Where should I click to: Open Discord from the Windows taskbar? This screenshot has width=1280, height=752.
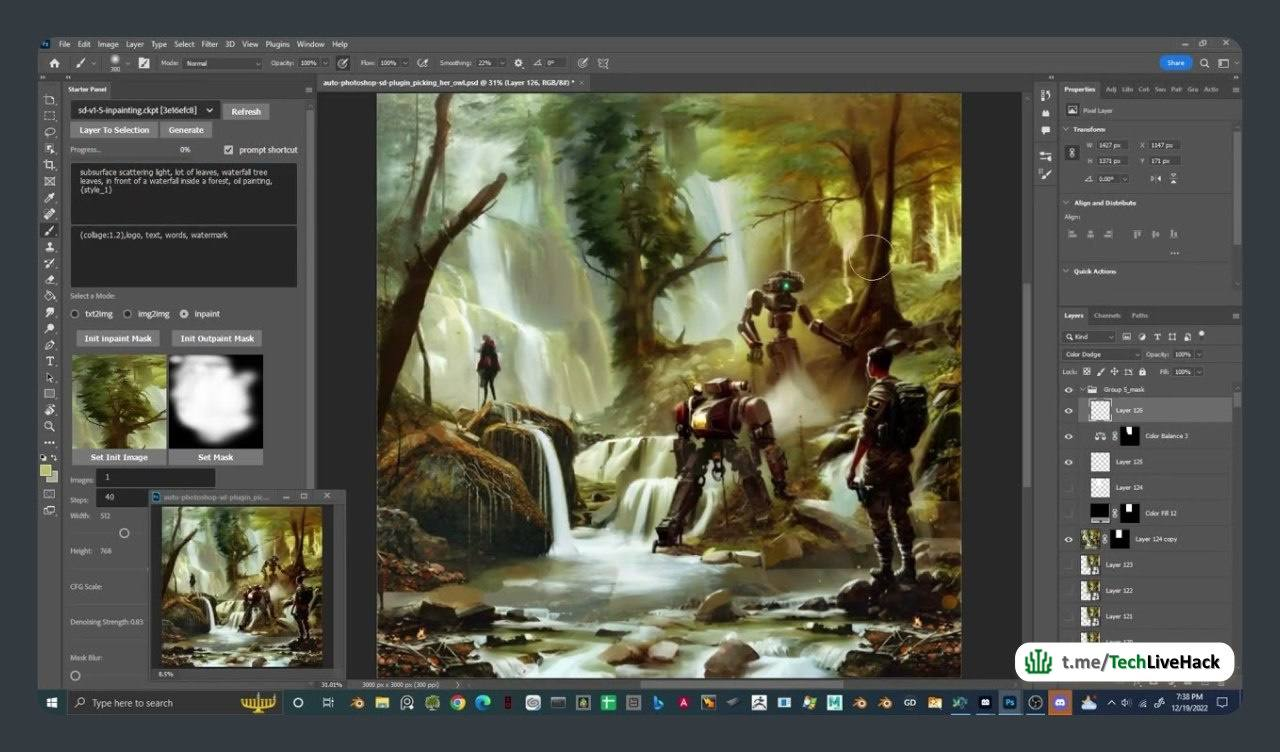coord(1061,703)
